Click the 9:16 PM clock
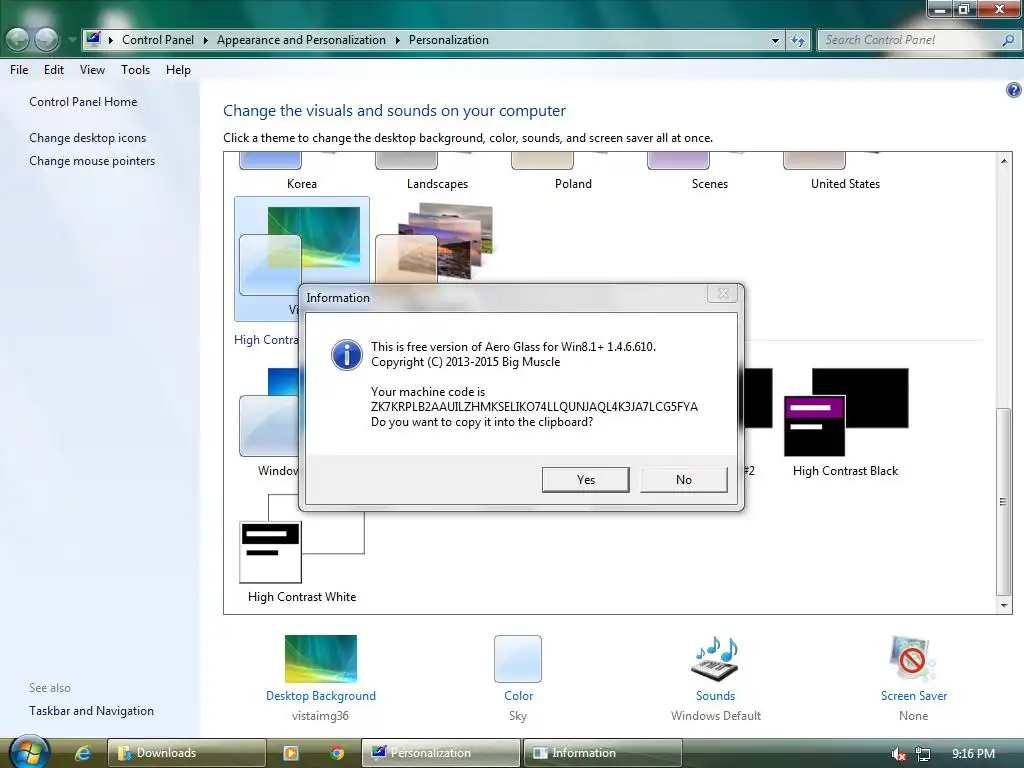 click(973, 754)
